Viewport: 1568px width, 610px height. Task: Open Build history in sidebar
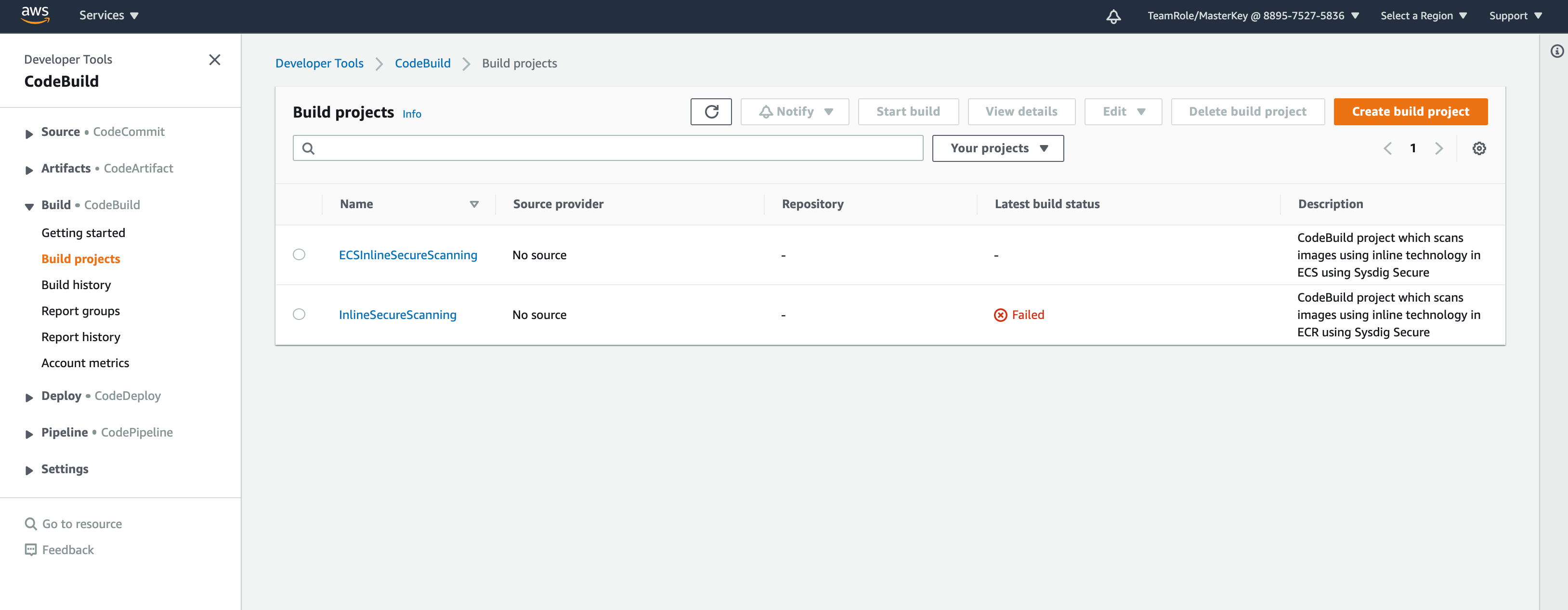click(x=76, y=284)
